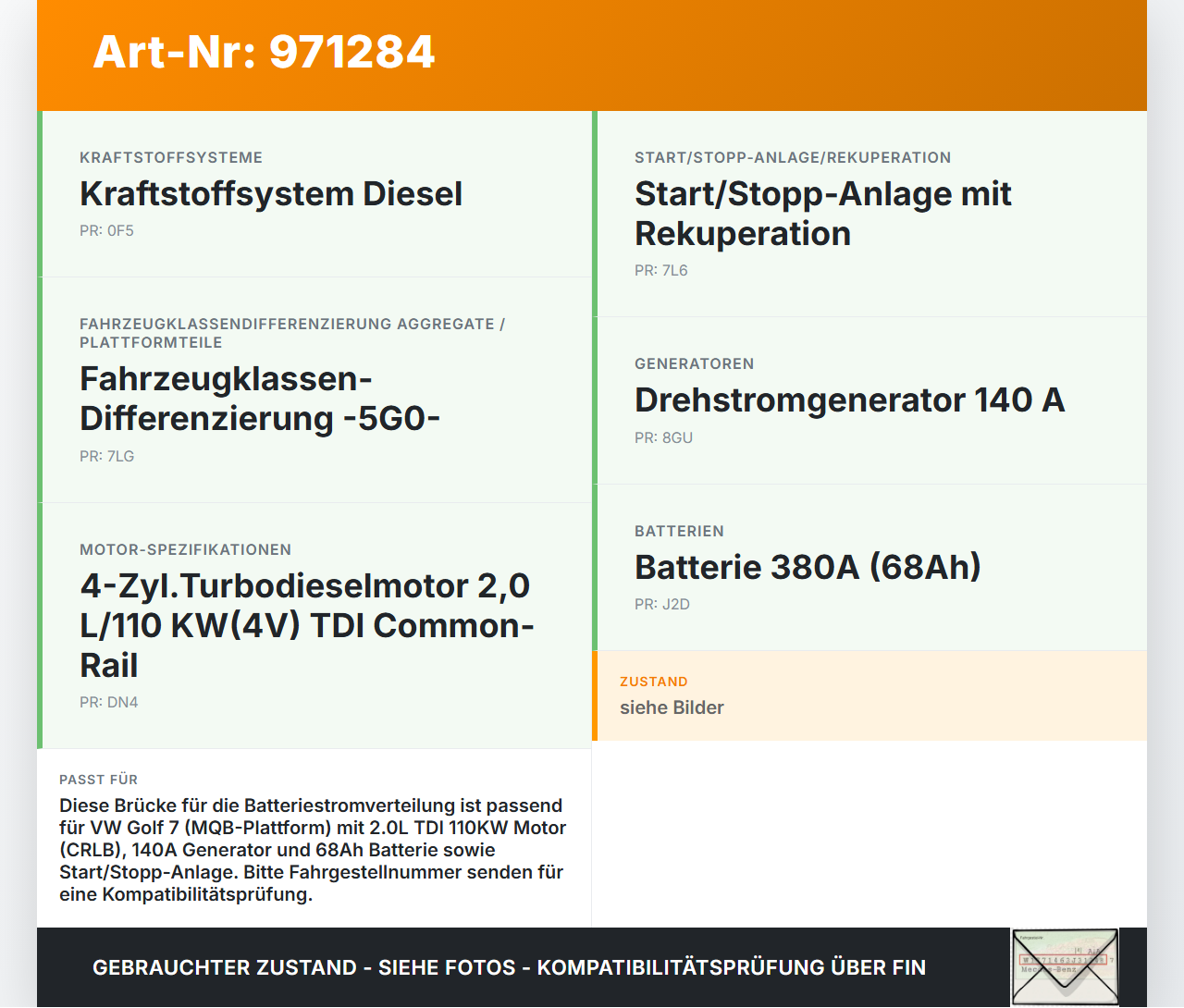Open the Art-Nr: 971284 header
The height and width of the screenshot is (1008, 1184).
click(x=264, y=53)
